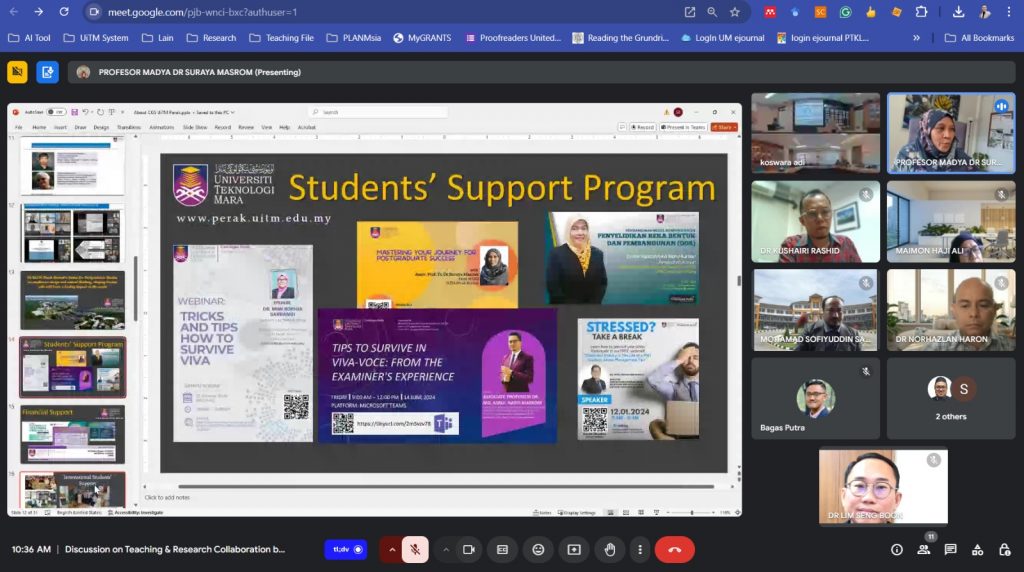Screen dimensions: 1024x572
Task: Open the host controls lock icon
Action: click(1003, 549)
